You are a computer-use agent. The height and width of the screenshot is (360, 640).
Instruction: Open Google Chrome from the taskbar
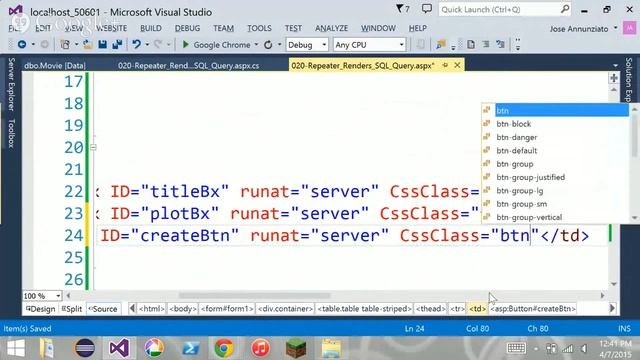(x=224, y=349)
